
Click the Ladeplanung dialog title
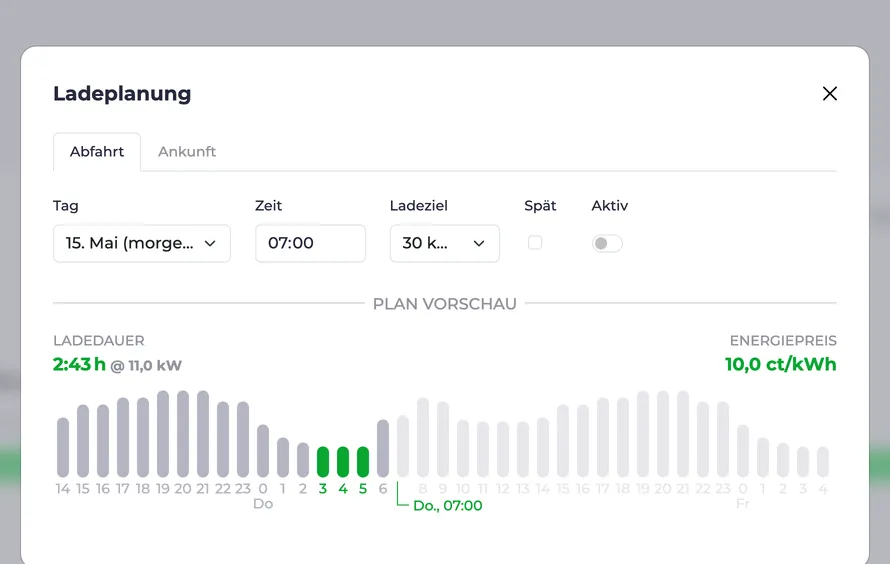pyautogui.click(x=122, y=94)
